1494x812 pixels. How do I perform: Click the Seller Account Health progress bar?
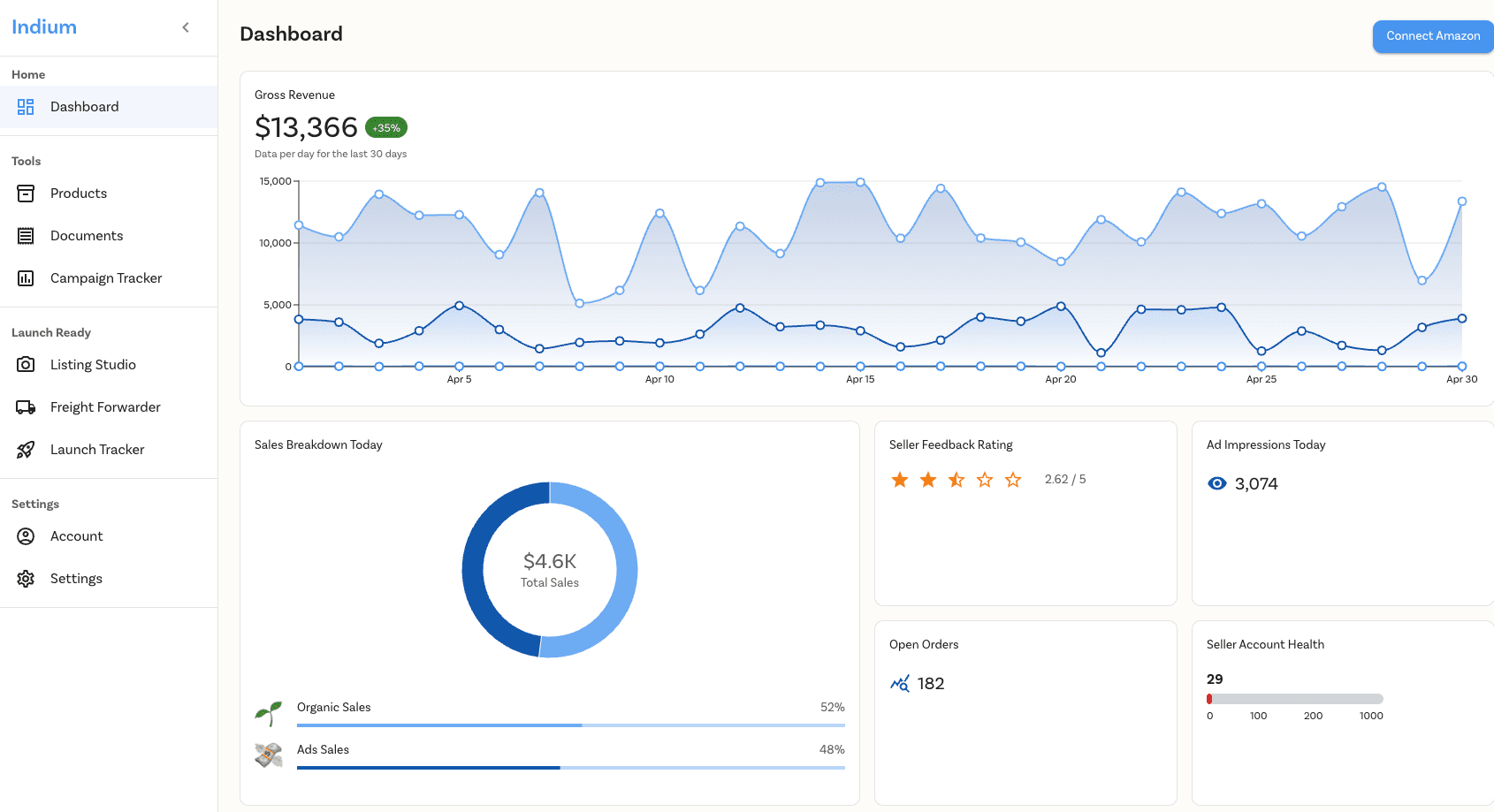click(1294, 699)
